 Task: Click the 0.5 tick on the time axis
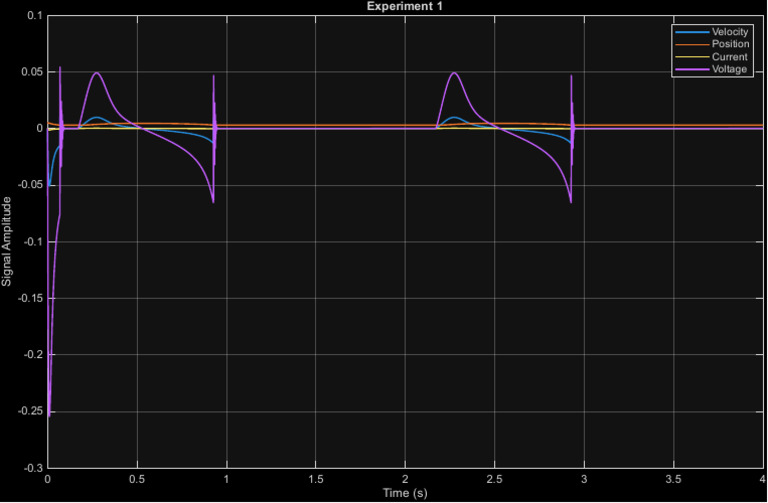pyautogui.click(x=137, y=479)
